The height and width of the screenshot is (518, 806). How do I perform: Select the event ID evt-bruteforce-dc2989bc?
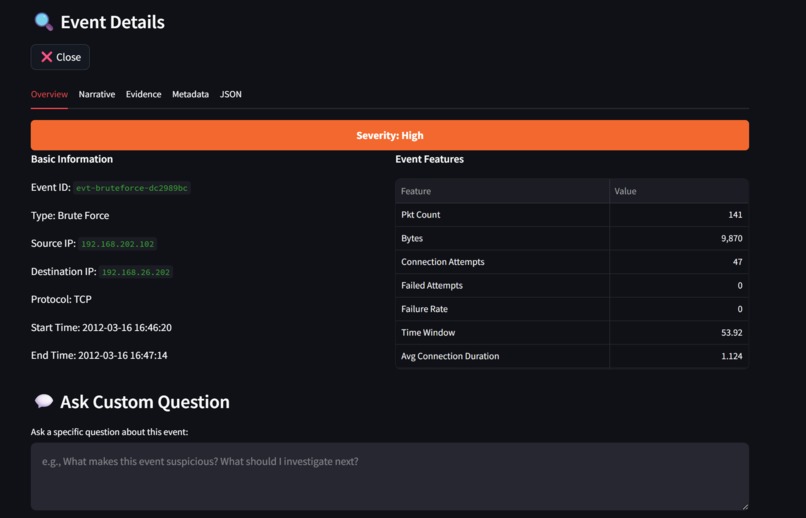pos(132,188)
